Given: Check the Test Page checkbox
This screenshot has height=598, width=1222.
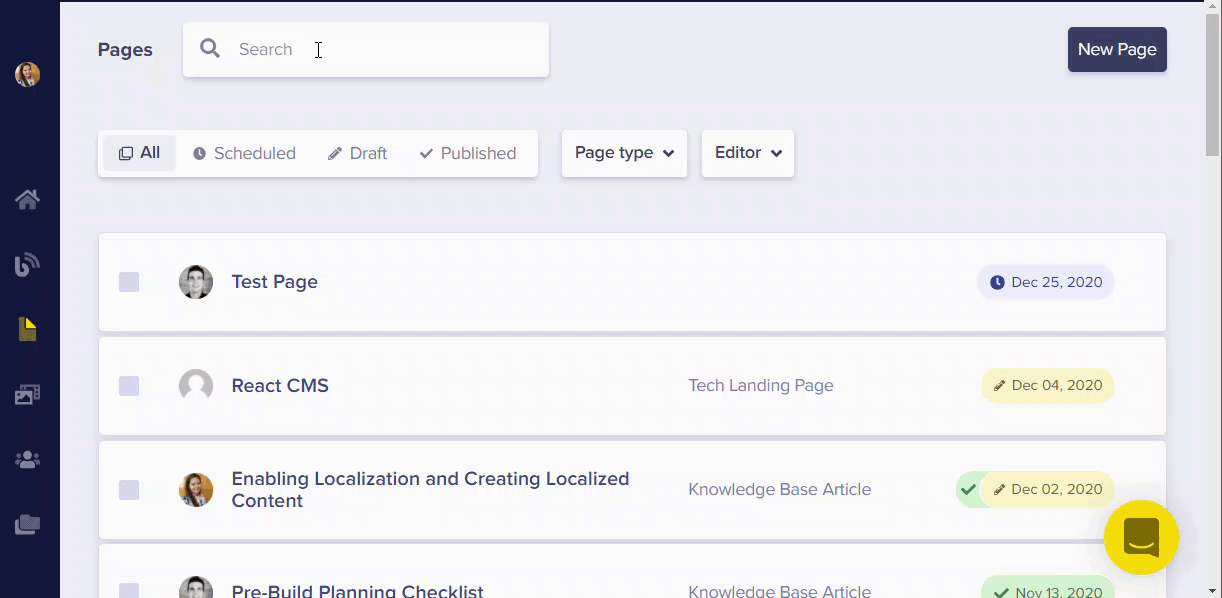Looking at the screenshot, I should 129,282.
